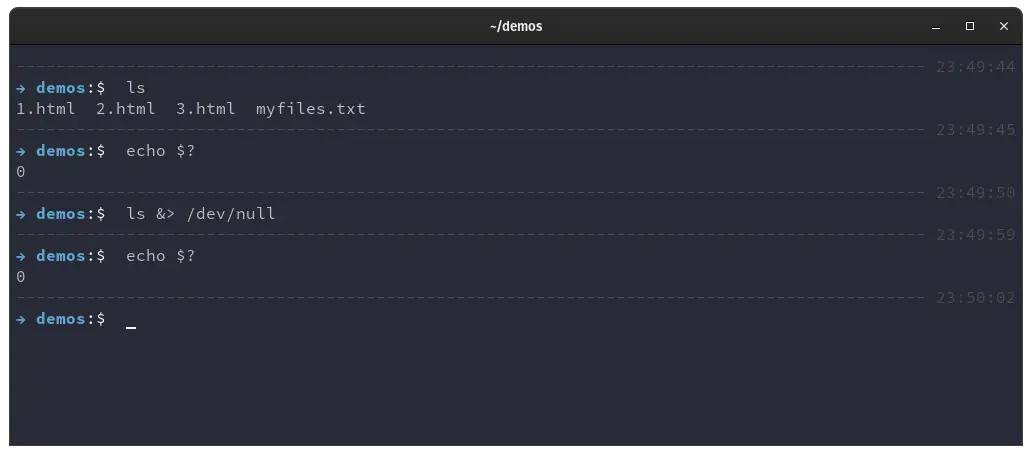Click the arrow icon before last prompt
Screen dimensions: 1032x455
coord(21,319)
